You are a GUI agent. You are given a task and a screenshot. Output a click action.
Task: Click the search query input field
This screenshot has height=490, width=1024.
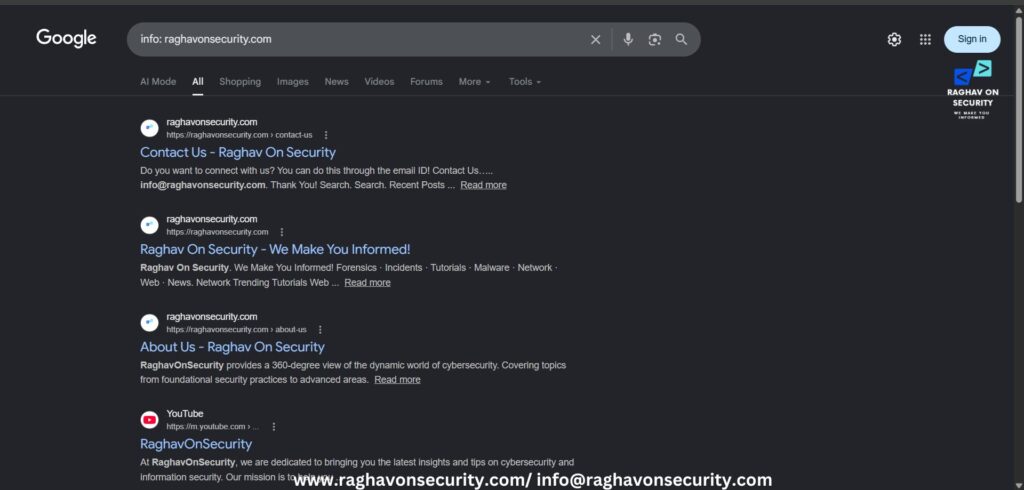[x=359, y=39]
